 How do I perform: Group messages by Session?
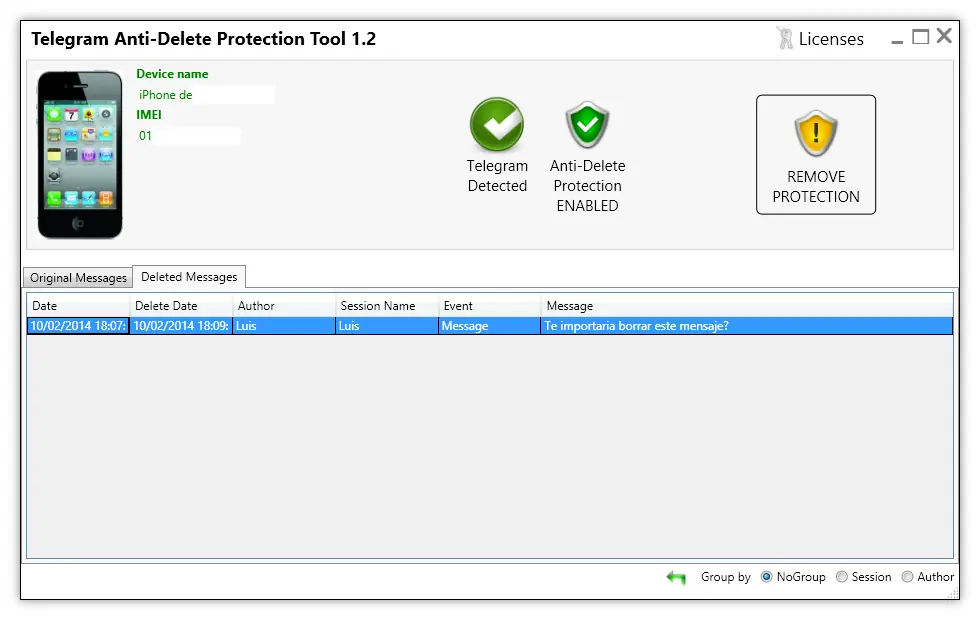[842, 577]
